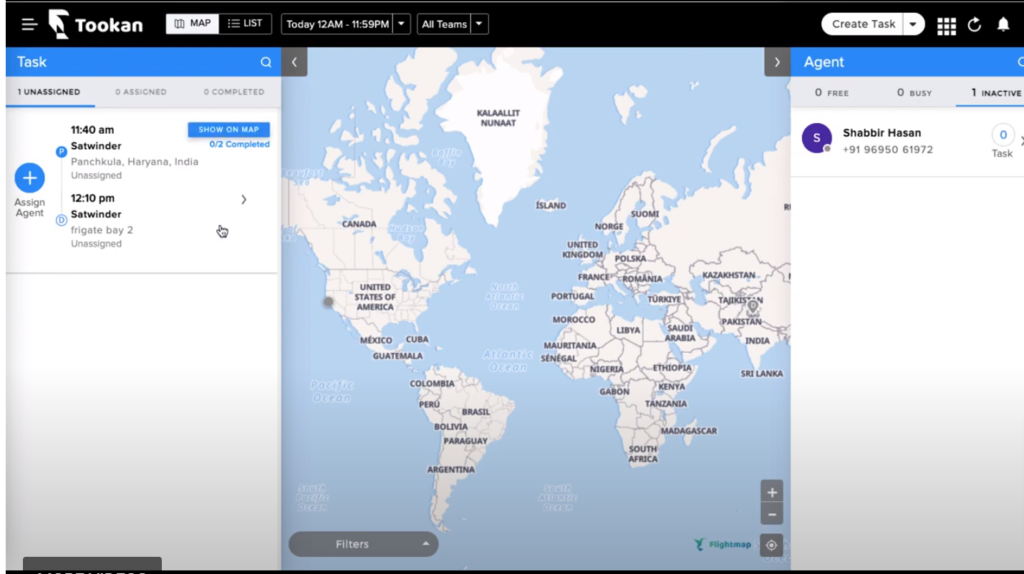This screenshot has width=1024, height=574.
Task: Open the date range picker
Action: point(337,24)
